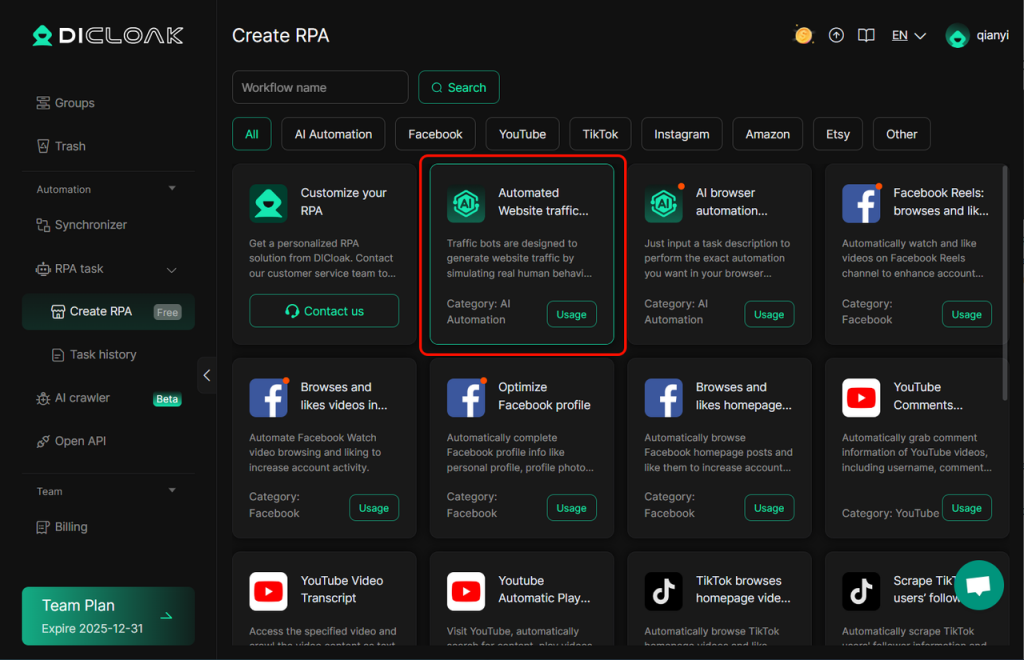Focus the Workflow name input
1024x660 pixels.
coord(320,87)
